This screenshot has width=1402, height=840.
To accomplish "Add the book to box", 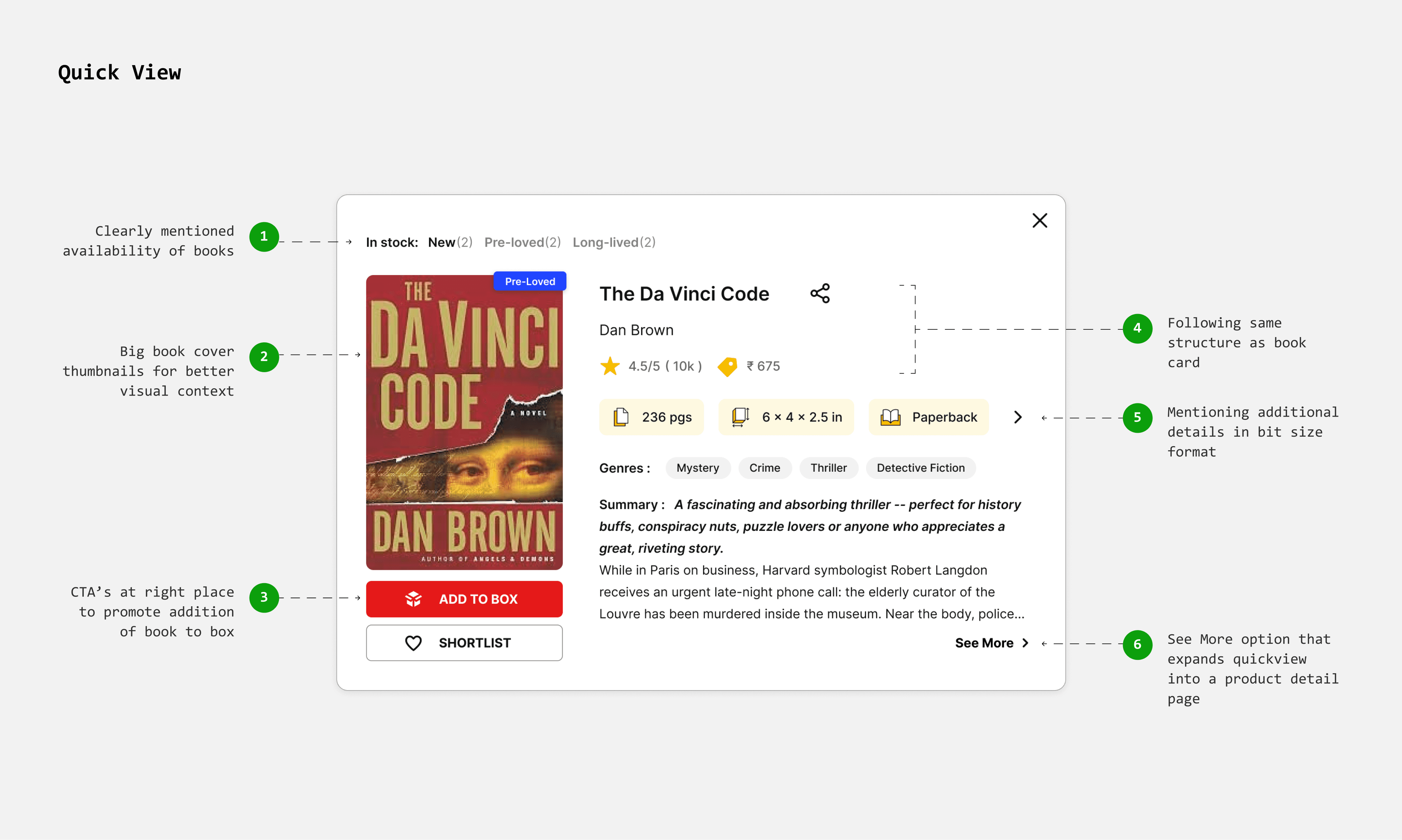I will 464,599.
